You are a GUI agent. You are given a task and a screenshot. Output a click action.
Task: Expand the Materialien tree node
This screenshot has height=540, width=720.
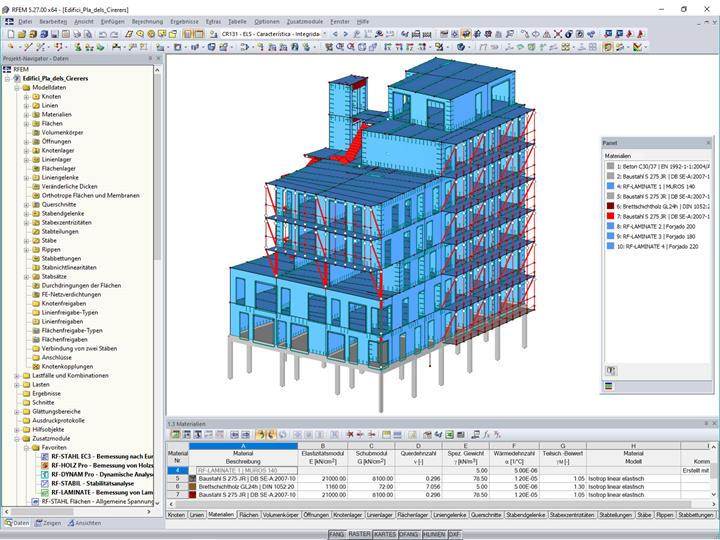(x=26, y=114)
